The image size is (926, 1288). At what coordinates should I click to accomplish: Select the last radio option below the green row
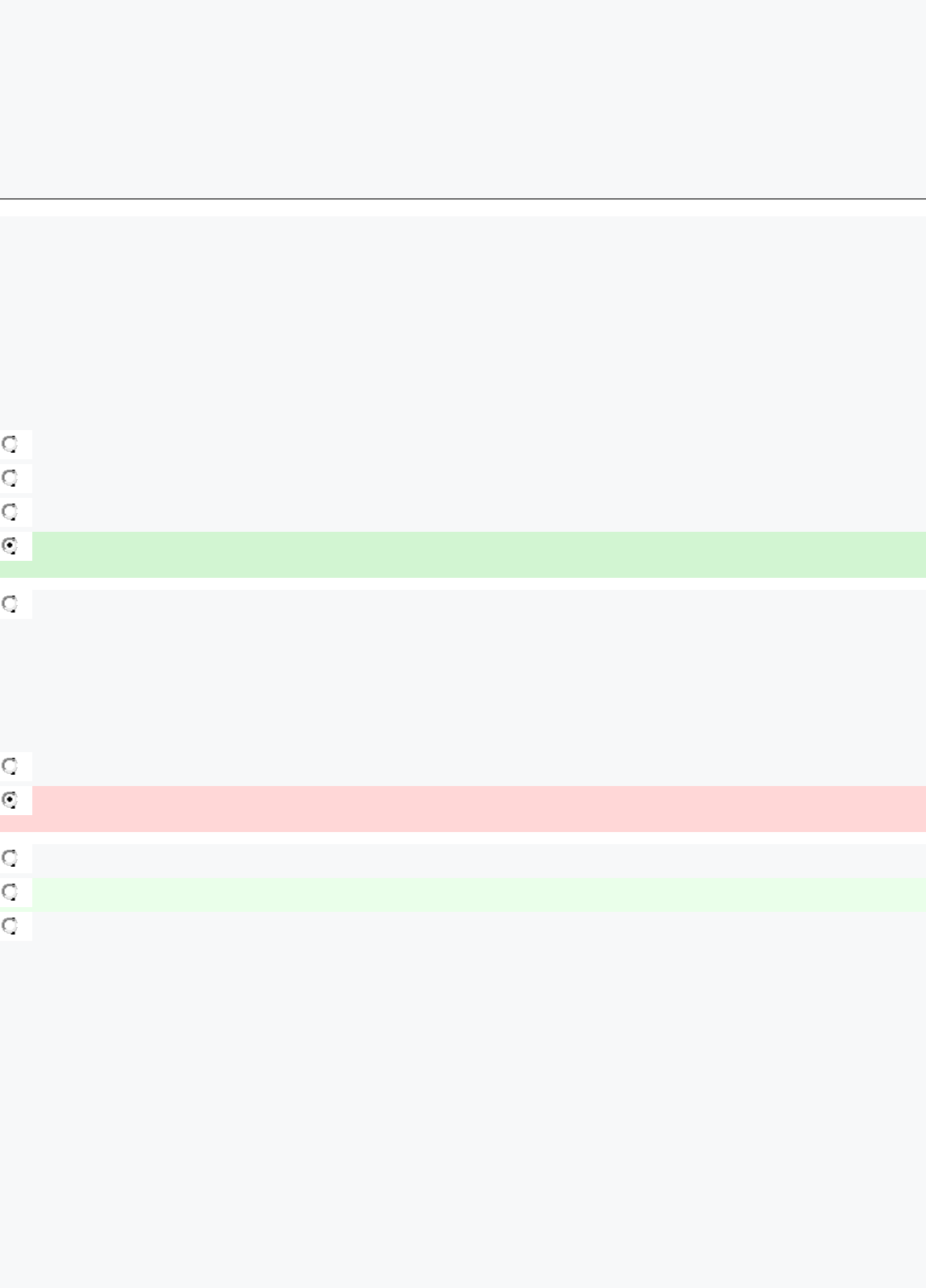point(10,604)
